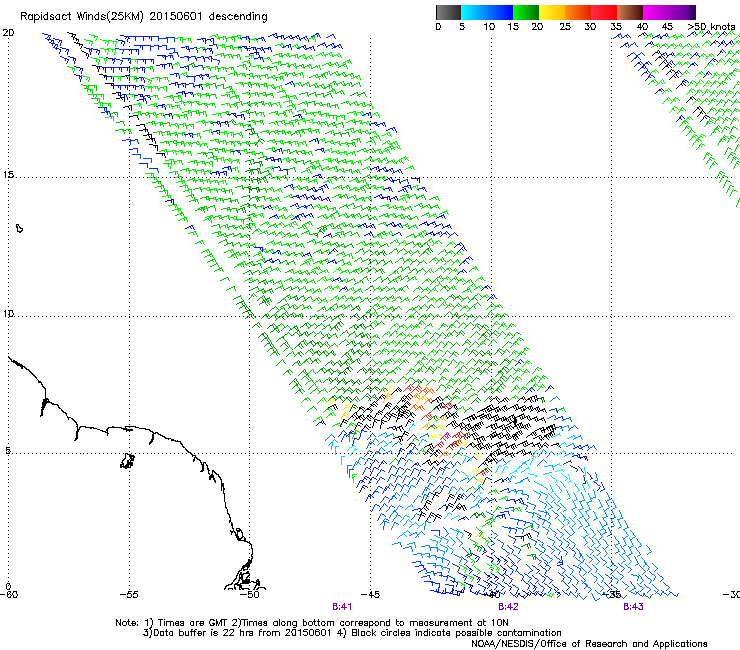This screenshot has height=650, width=740.
Task: Click the green 15-20 knots legend segment
Action: pyautogui.click(x=526, y=12)
